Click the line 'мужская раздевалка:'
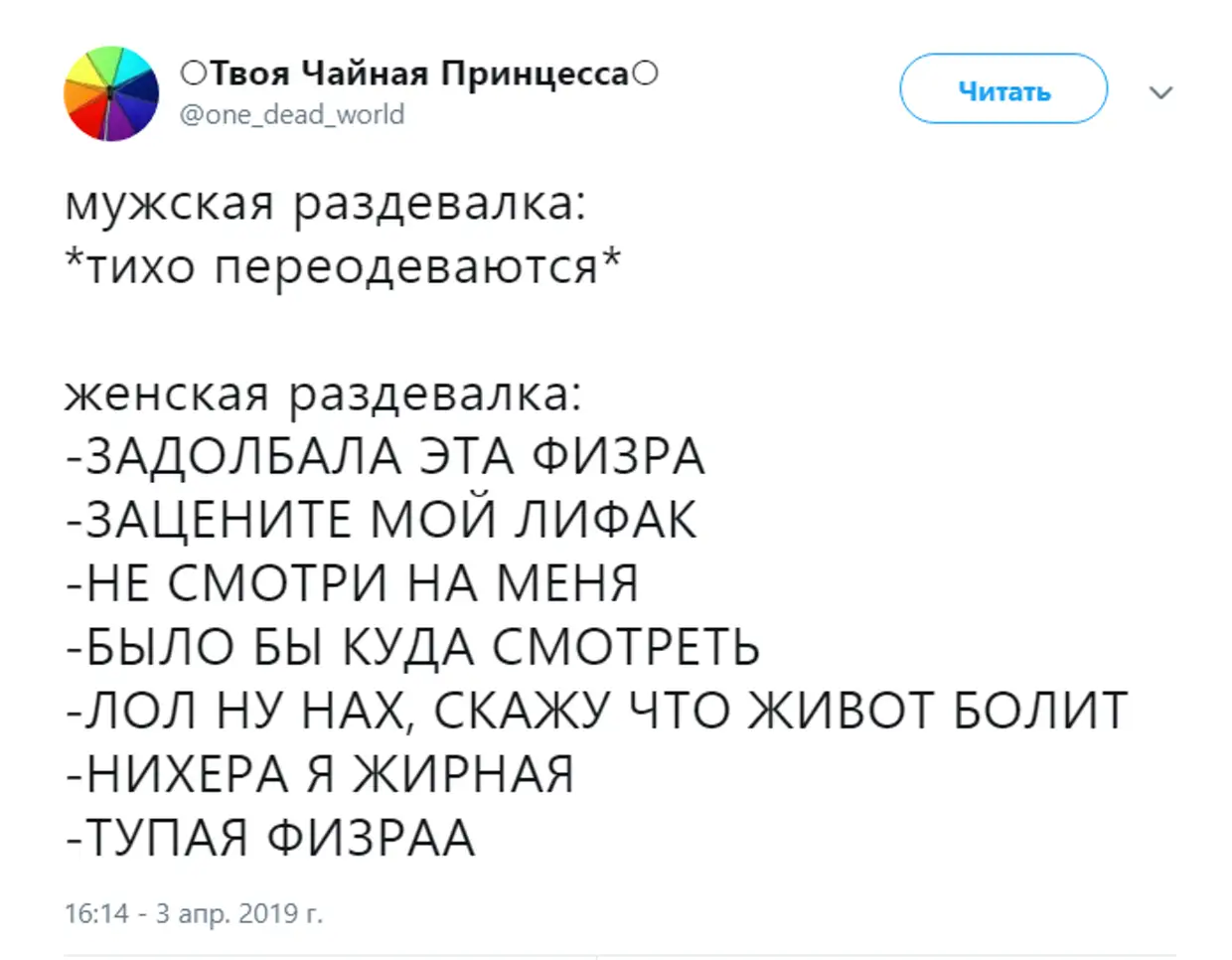The width and height of the screenshot is (1232, 960). click(x=325, y=203)
